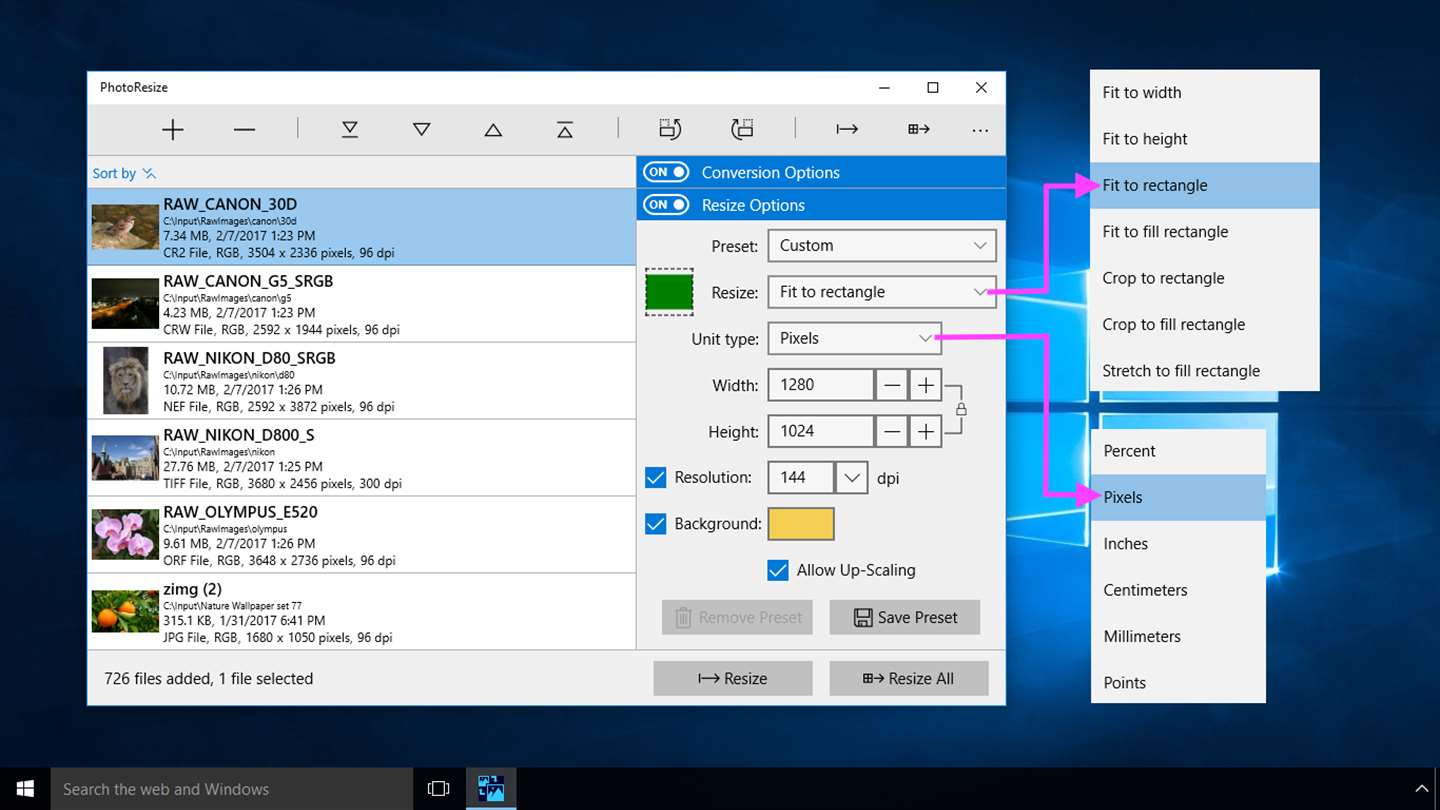Screen dimensions: 1440x810
Task: Open Task View in the taskbar
Action: [438, 789]
